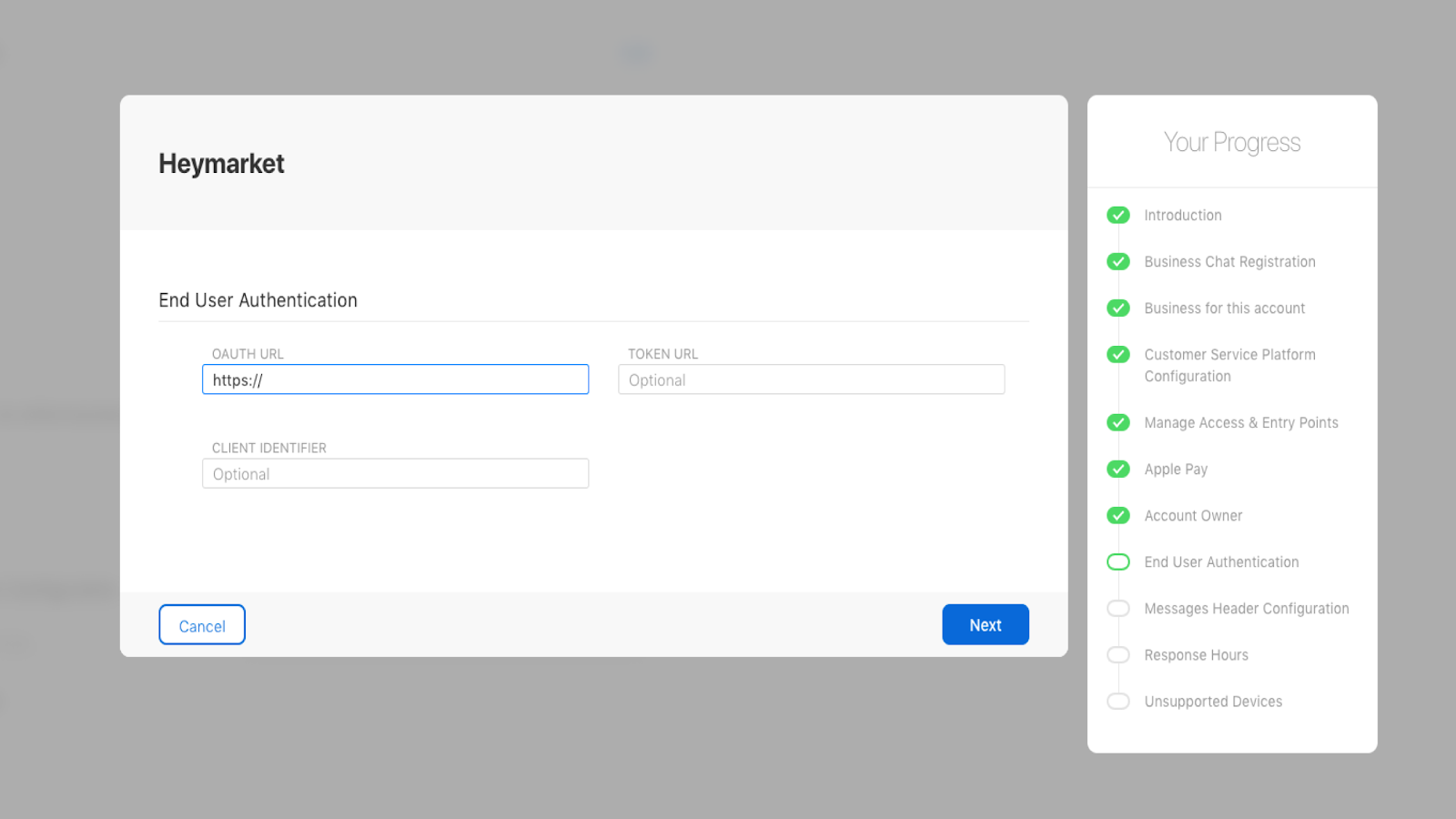Open the Account Owner step
The image size is (1456, 819).
1193,515
